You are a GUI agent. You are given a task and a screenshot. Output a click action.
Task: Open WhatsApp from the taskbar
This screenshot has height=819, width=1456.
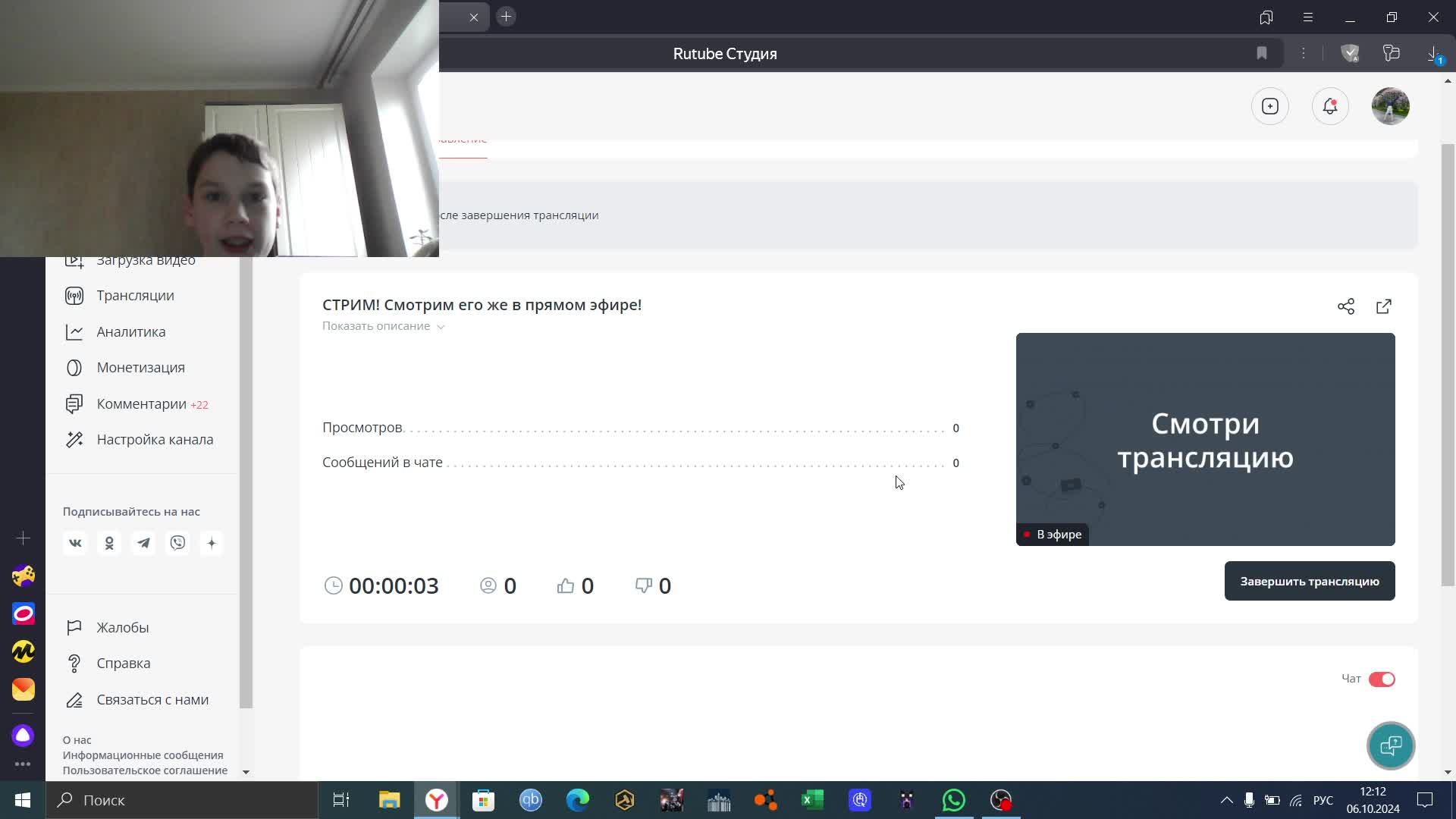[954, 800]
